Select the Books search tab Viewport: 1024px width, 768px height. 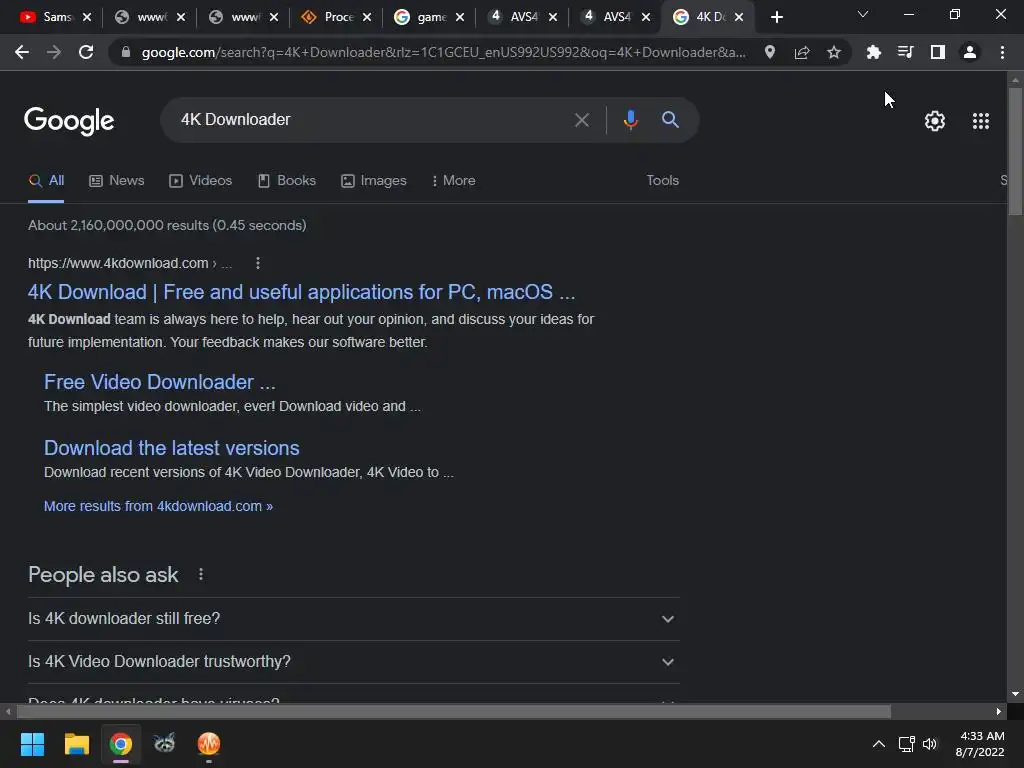(x=287, y=180)
